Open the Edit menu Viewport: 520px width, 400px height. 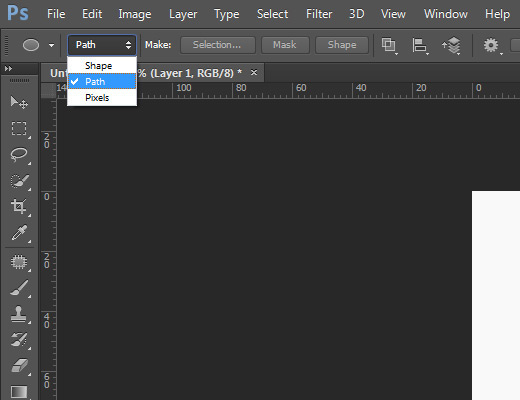(92, 14)
